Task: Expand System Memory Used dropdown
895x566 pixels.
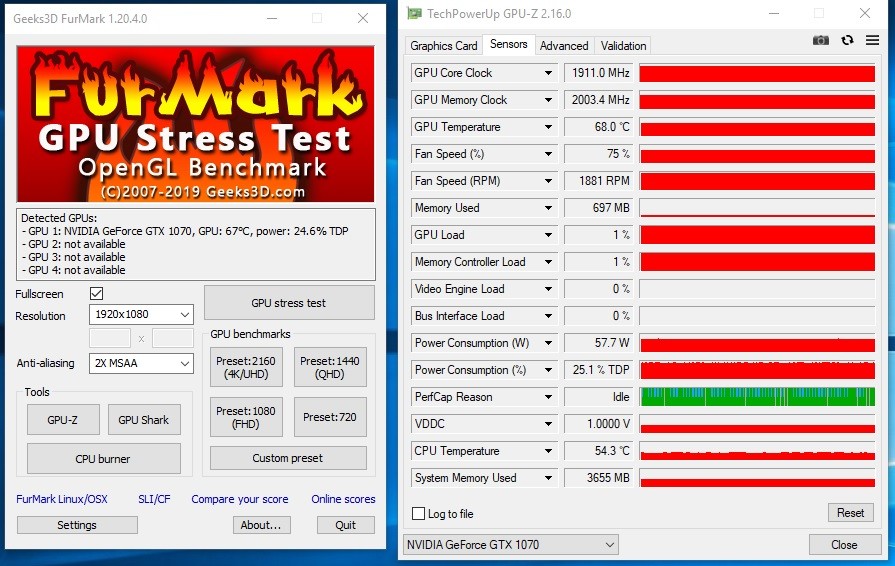Action: [548, 478]
